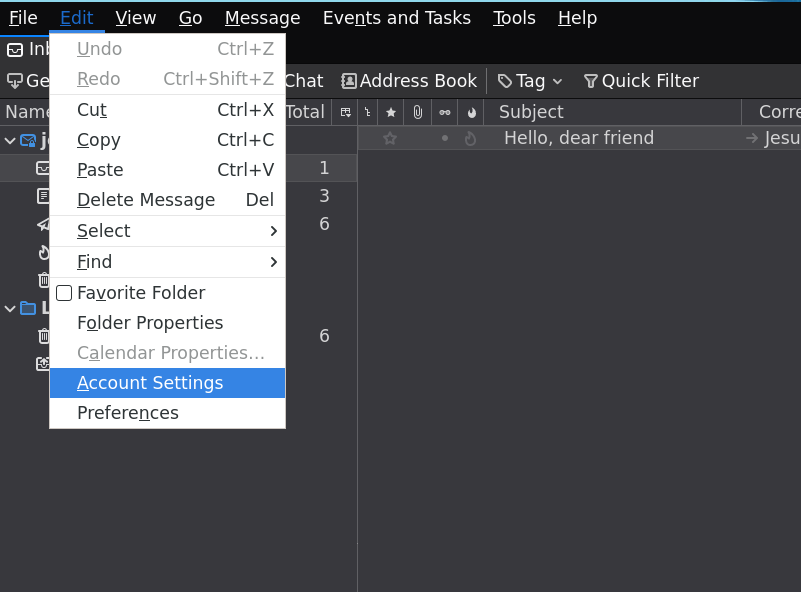
Task: Click the thread column header icon
Action: 368,112
